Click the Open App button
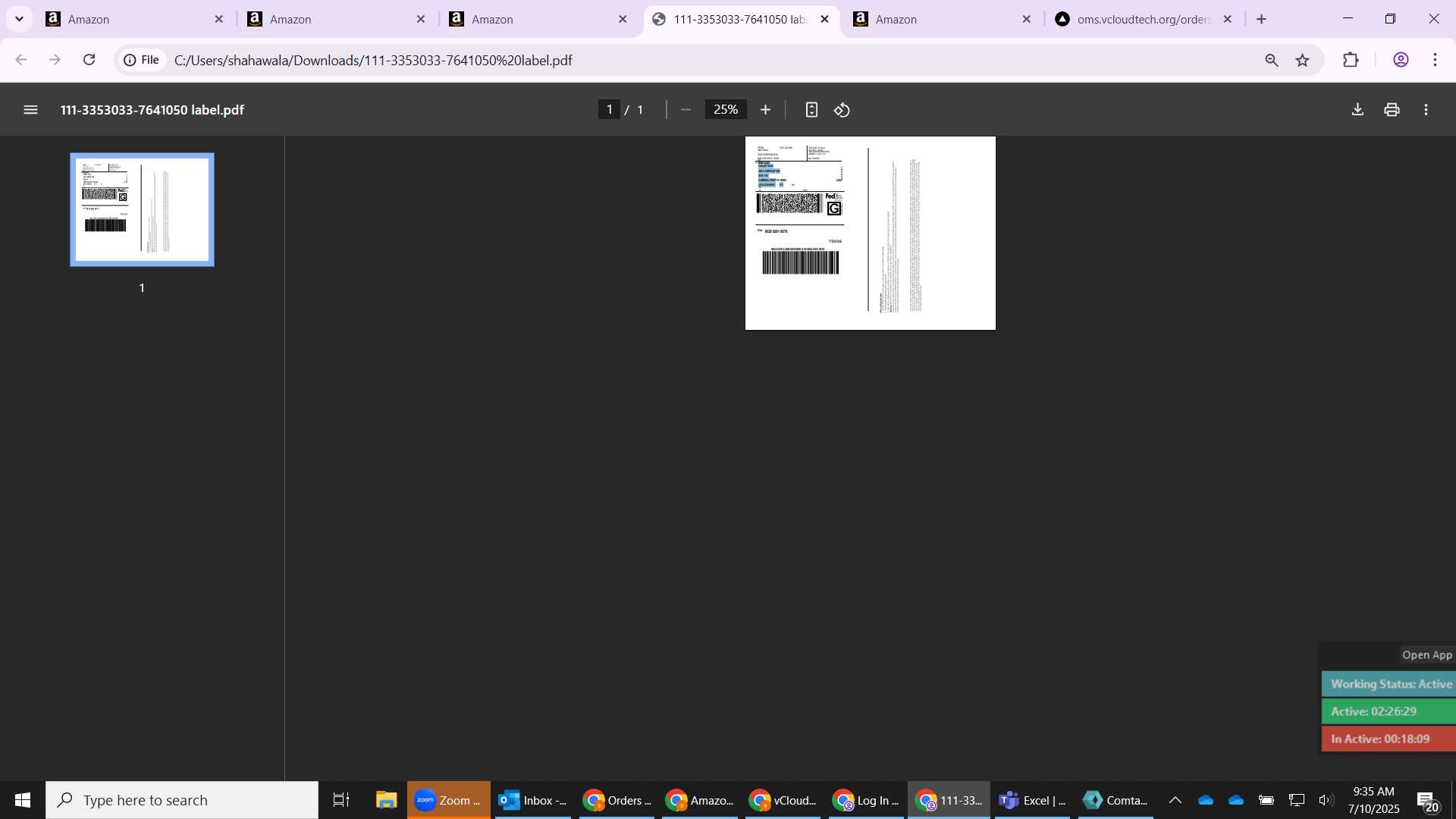The height and width of the screenshot is (819, 1456). pos(1426,655)
